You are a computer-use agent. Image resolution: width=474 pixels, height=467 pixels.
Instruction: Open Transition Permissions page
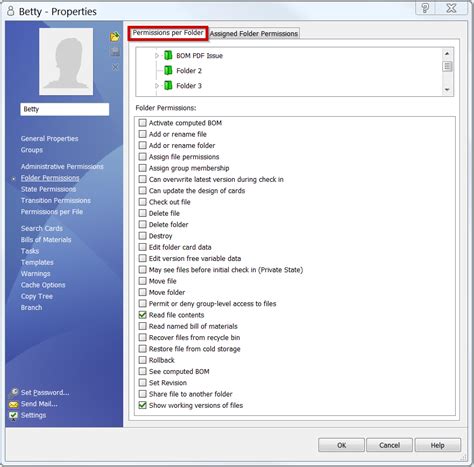click(x=56, y=200)
